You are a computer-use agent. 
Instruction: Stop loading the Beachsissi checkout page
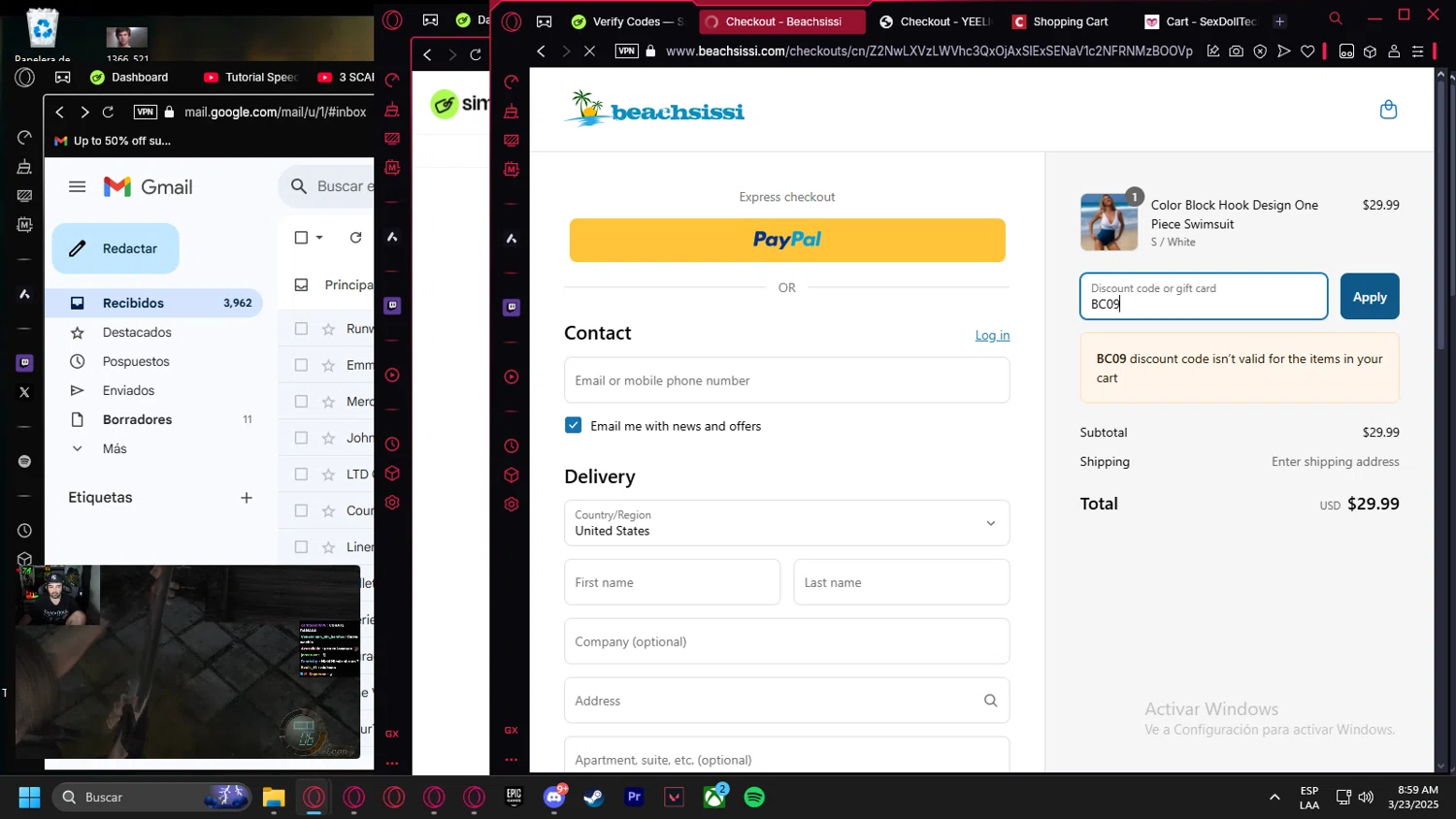click(x=589, y=51)
